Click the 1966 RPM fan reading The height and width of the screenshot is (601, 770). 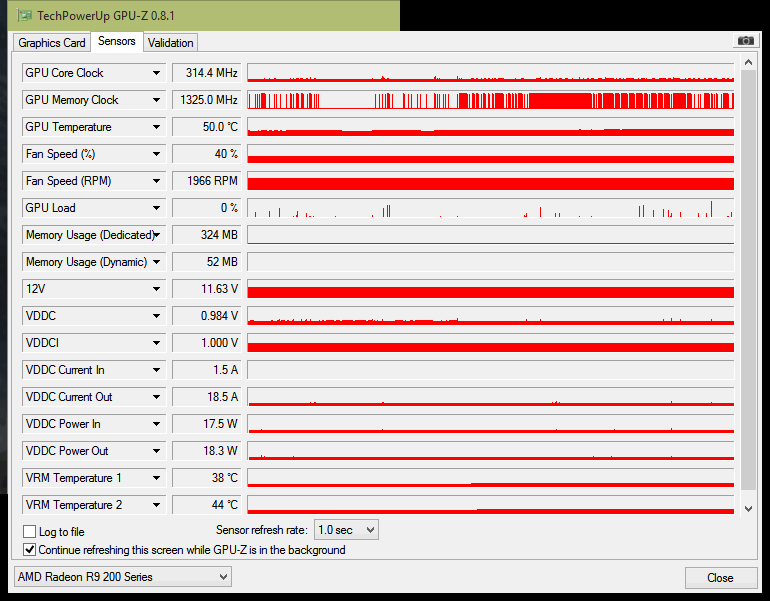coord(207,181)
